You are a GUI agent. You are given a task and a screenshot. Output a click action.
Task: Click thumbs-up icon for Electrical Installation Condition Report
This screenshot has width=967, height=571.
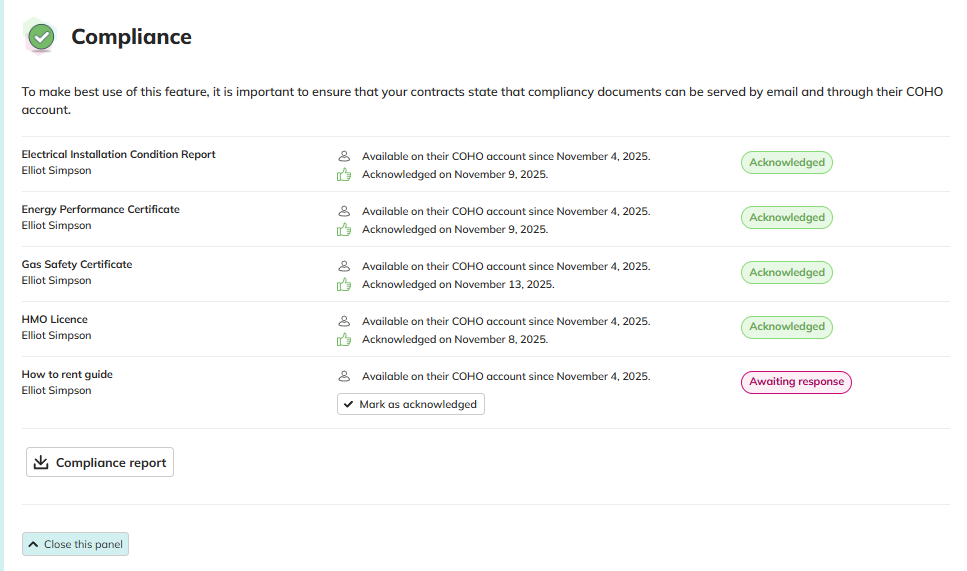345,175
